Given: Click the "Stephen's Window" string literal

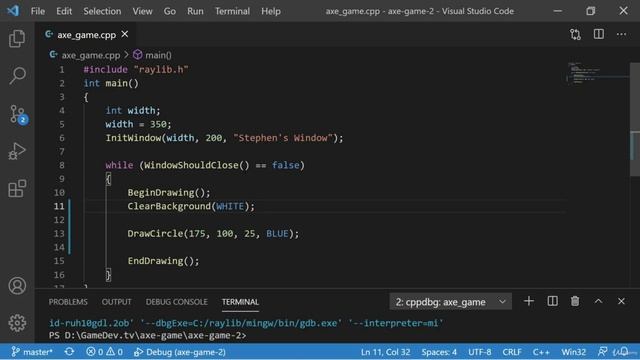Looking at the screenshot, I should (x=283, y=138).
